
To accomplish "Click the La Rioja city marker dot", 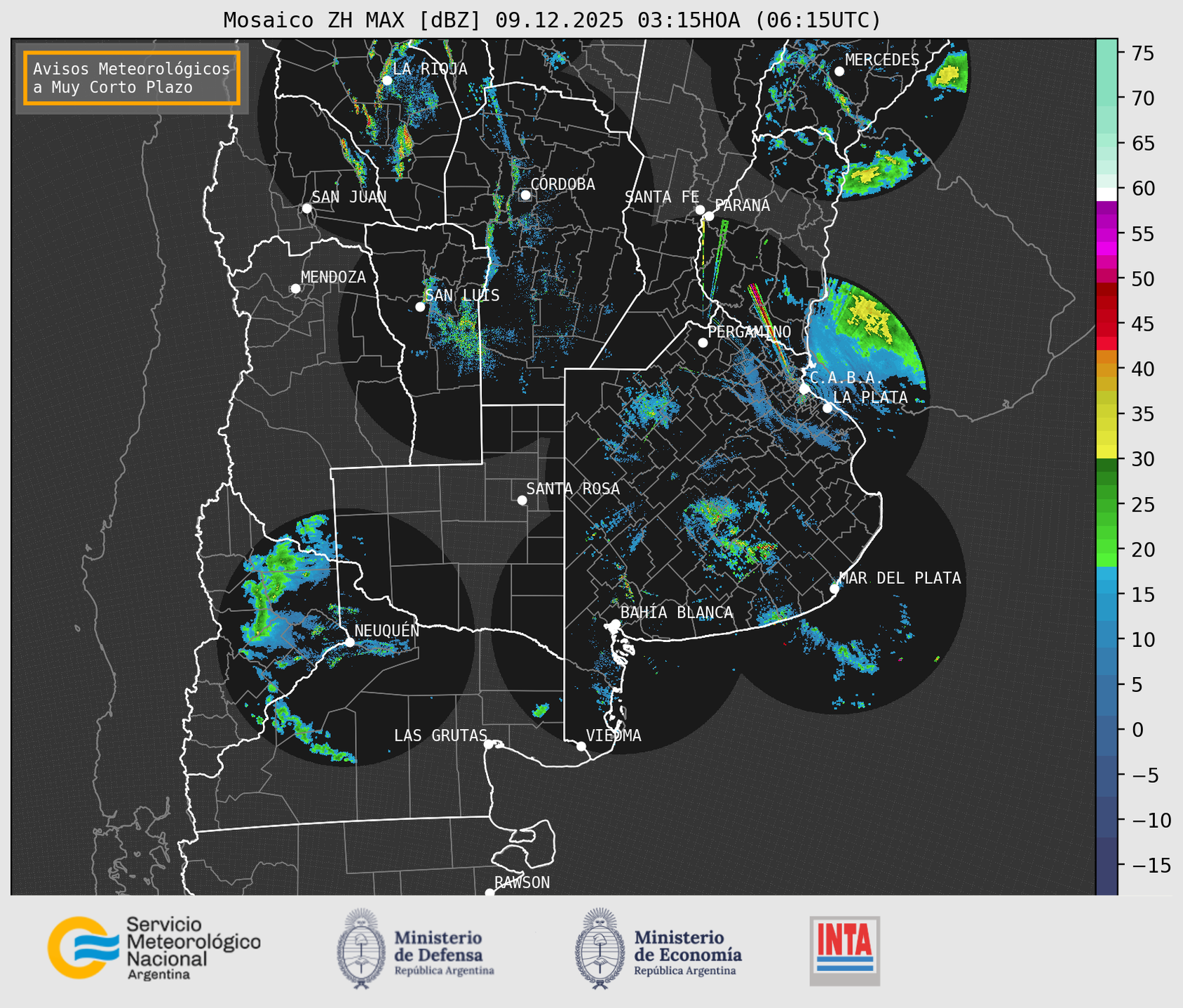I will (x=387, y=81).
